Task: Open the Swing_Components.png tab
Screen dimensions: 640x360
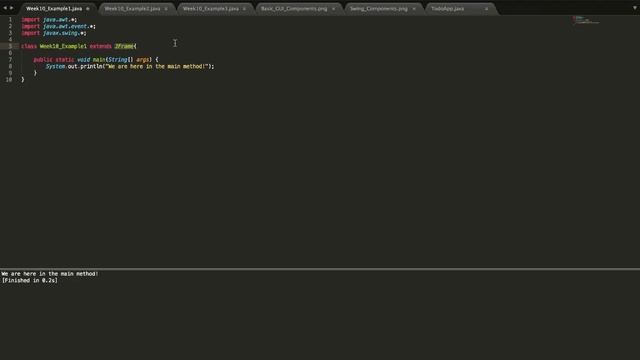Action: (379, 9)
